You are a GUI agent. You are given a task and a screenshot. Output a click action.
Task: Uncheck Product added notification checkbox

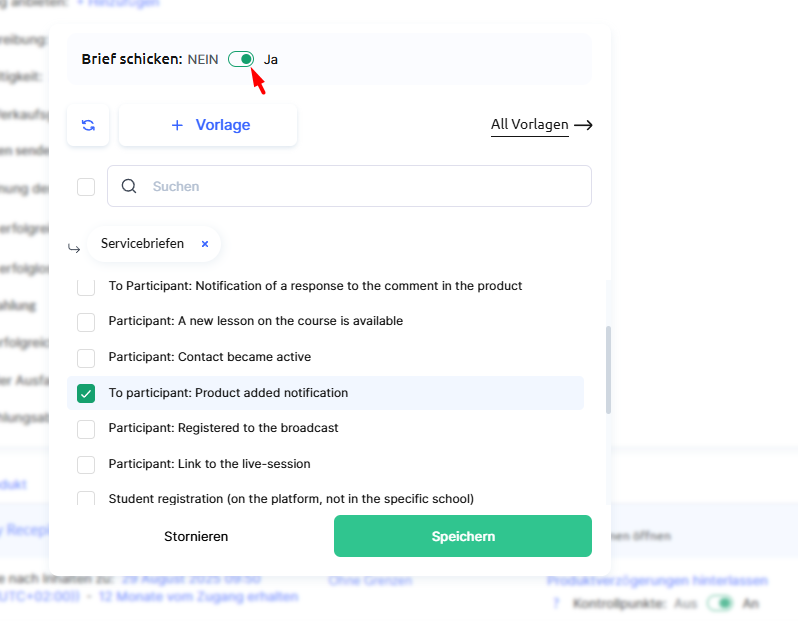pyautogui.click(x=86, y=393)
